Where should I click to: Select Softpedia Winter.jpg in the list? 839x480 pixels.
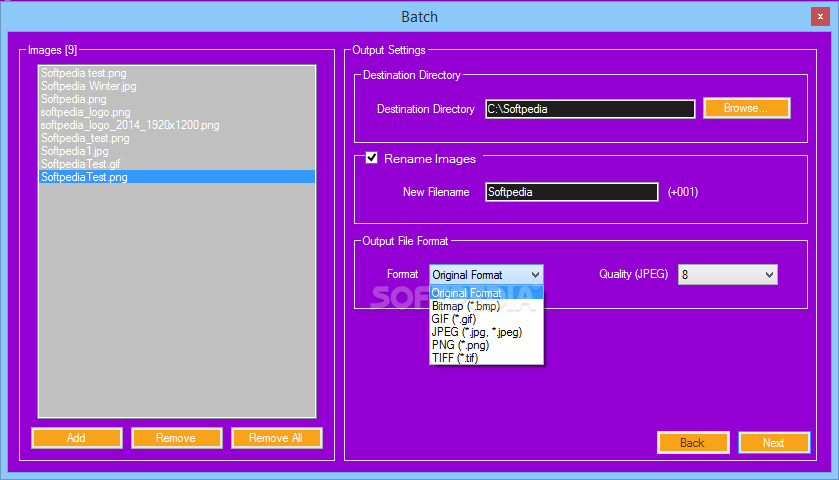pos(177,86)
